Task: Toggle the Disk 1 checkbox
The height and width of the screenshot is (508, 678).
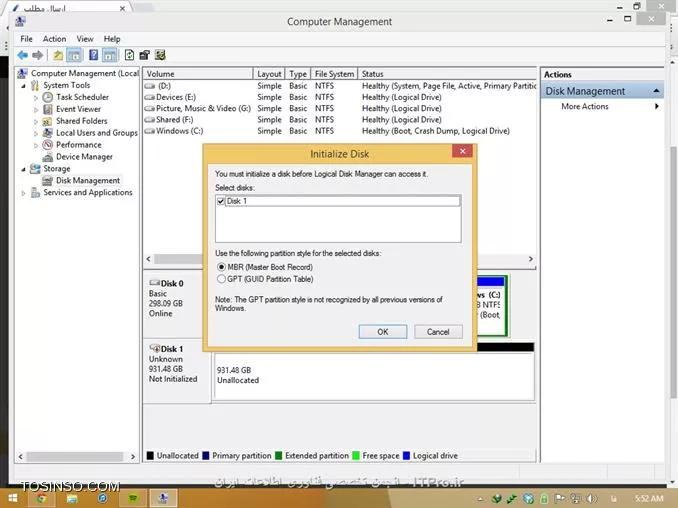Action: 221,201
